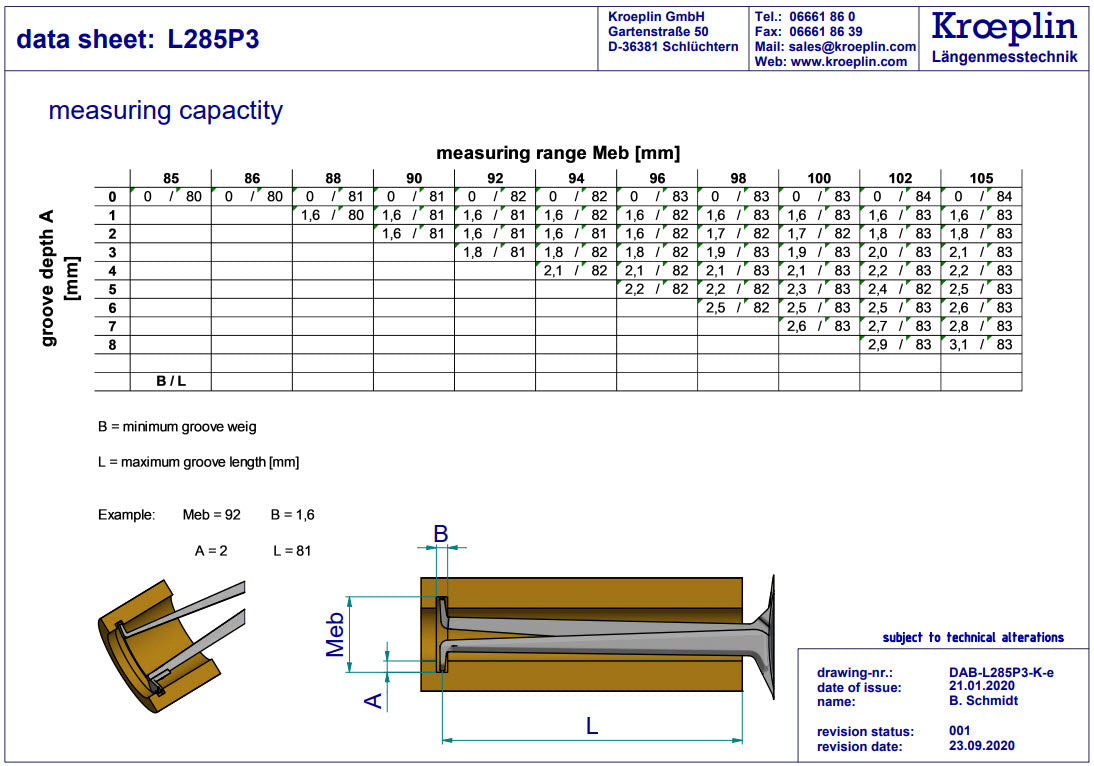1094x766 pixels.
Task: Click the L dimension label under drawing
Action: [592, 727]
